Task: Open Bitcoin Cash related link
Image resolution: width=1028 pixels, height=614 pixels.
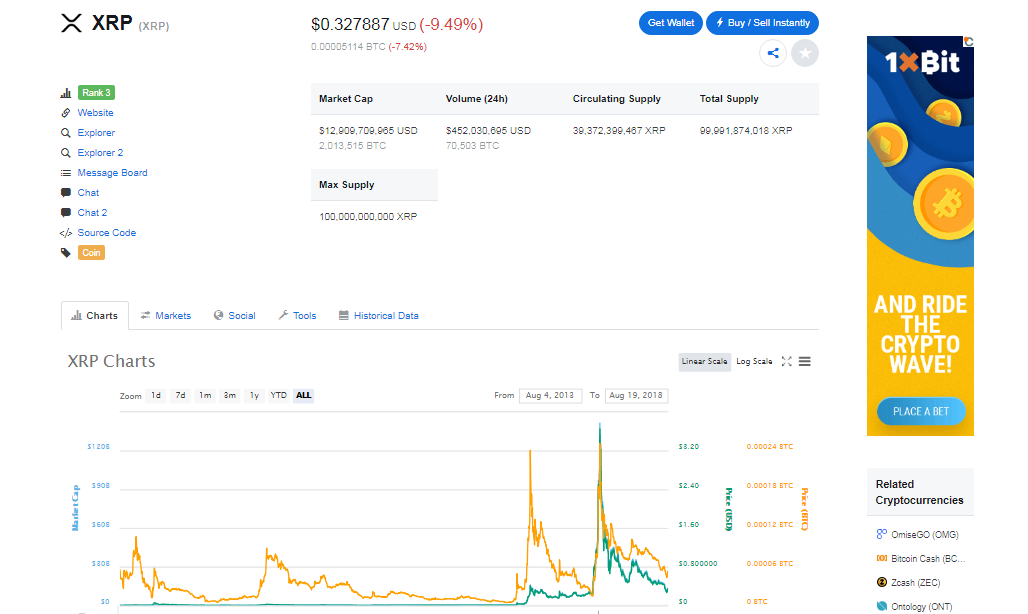Action: 928,559
